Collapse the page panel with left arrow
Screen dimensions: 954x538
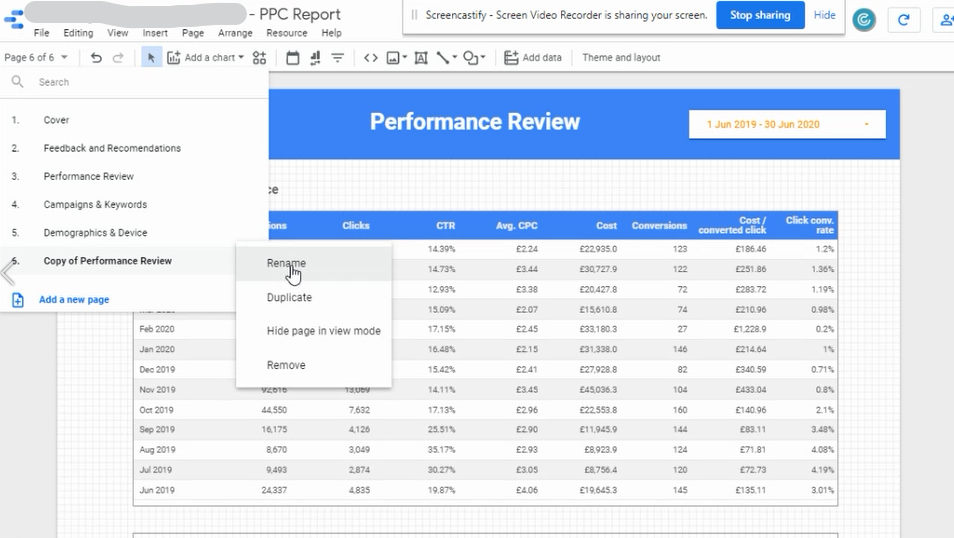point(8,272)
